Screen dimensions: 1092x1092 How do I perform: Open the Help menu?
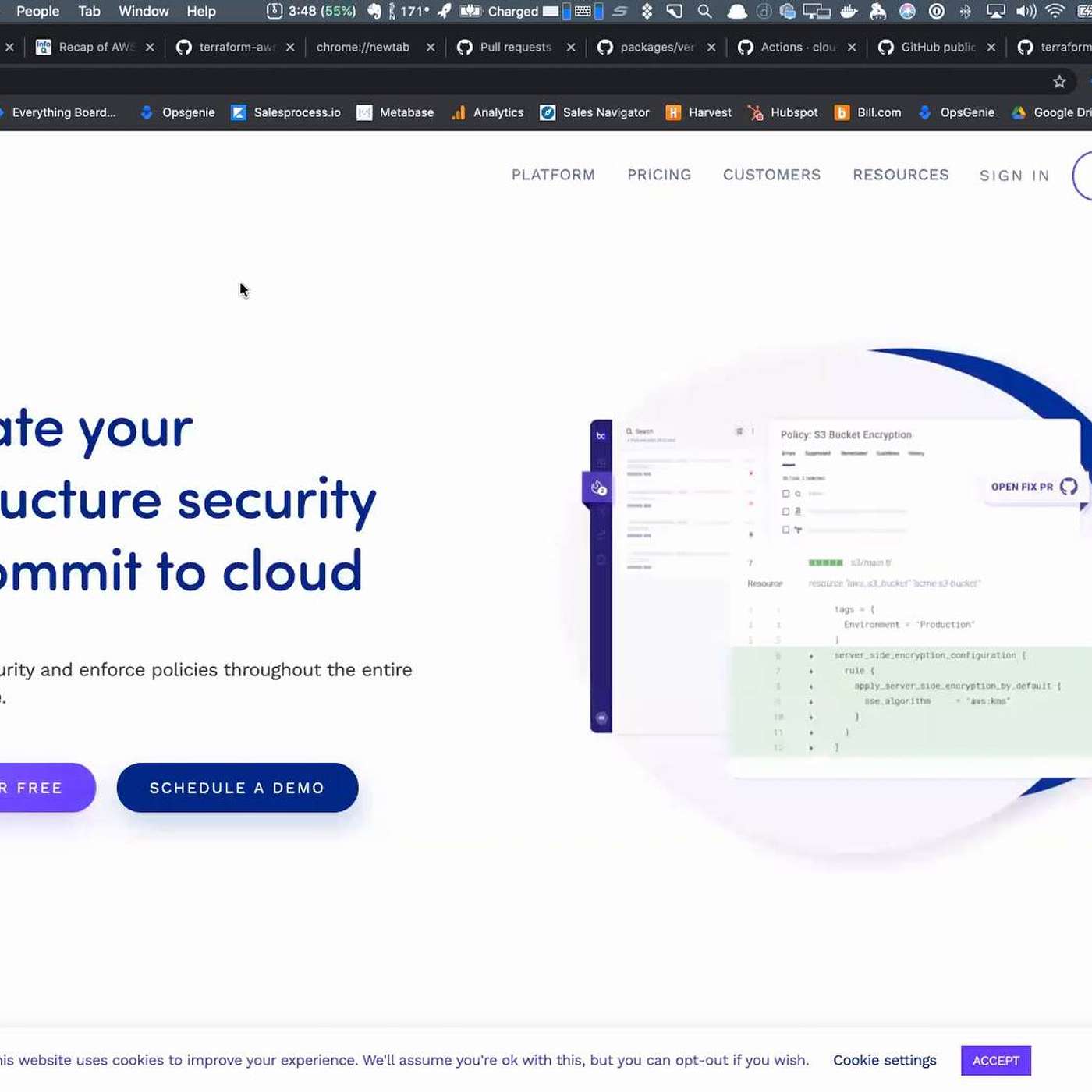(x=201, y=11)
